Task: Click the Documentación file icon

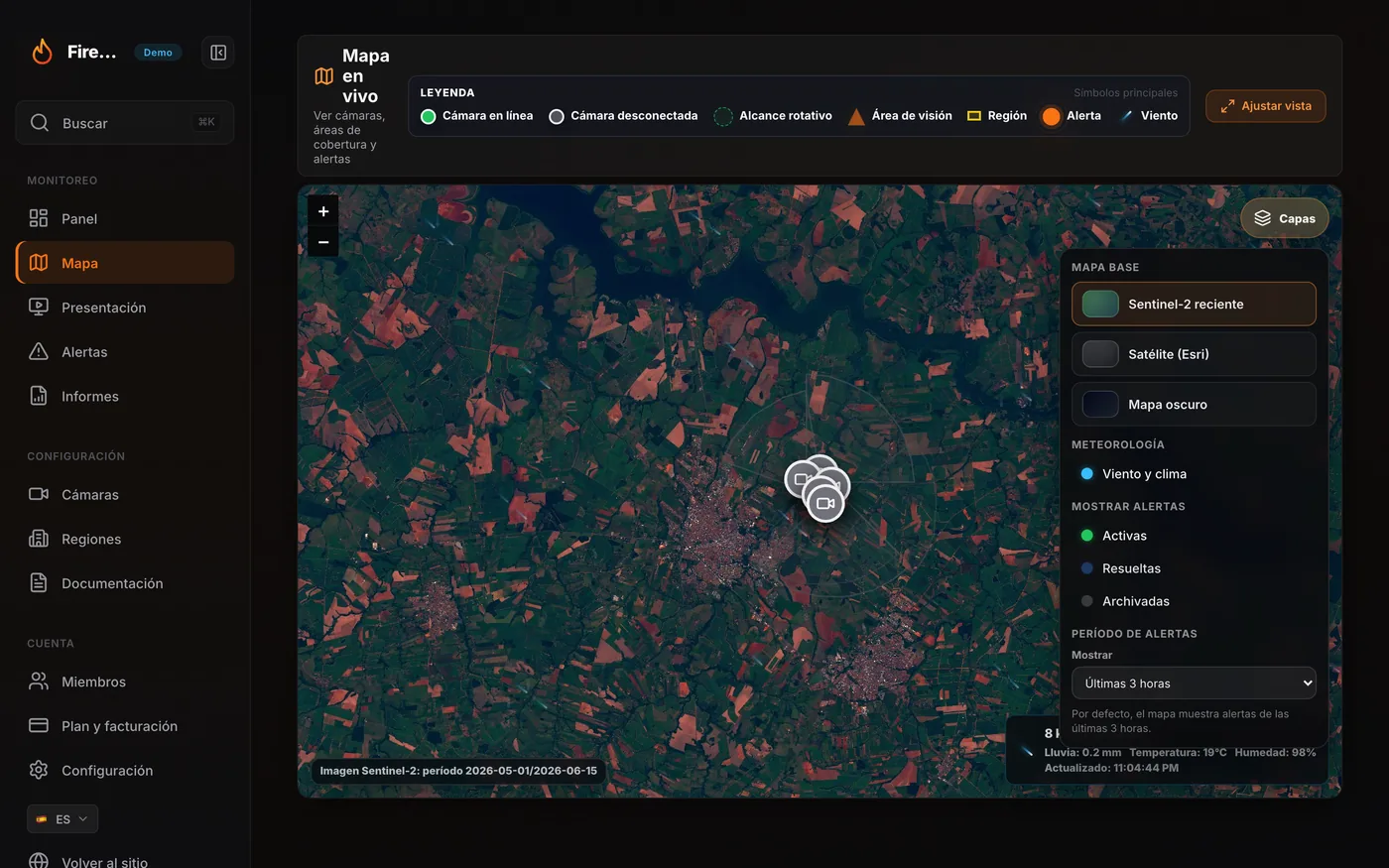Action: [x=39, y=583]
